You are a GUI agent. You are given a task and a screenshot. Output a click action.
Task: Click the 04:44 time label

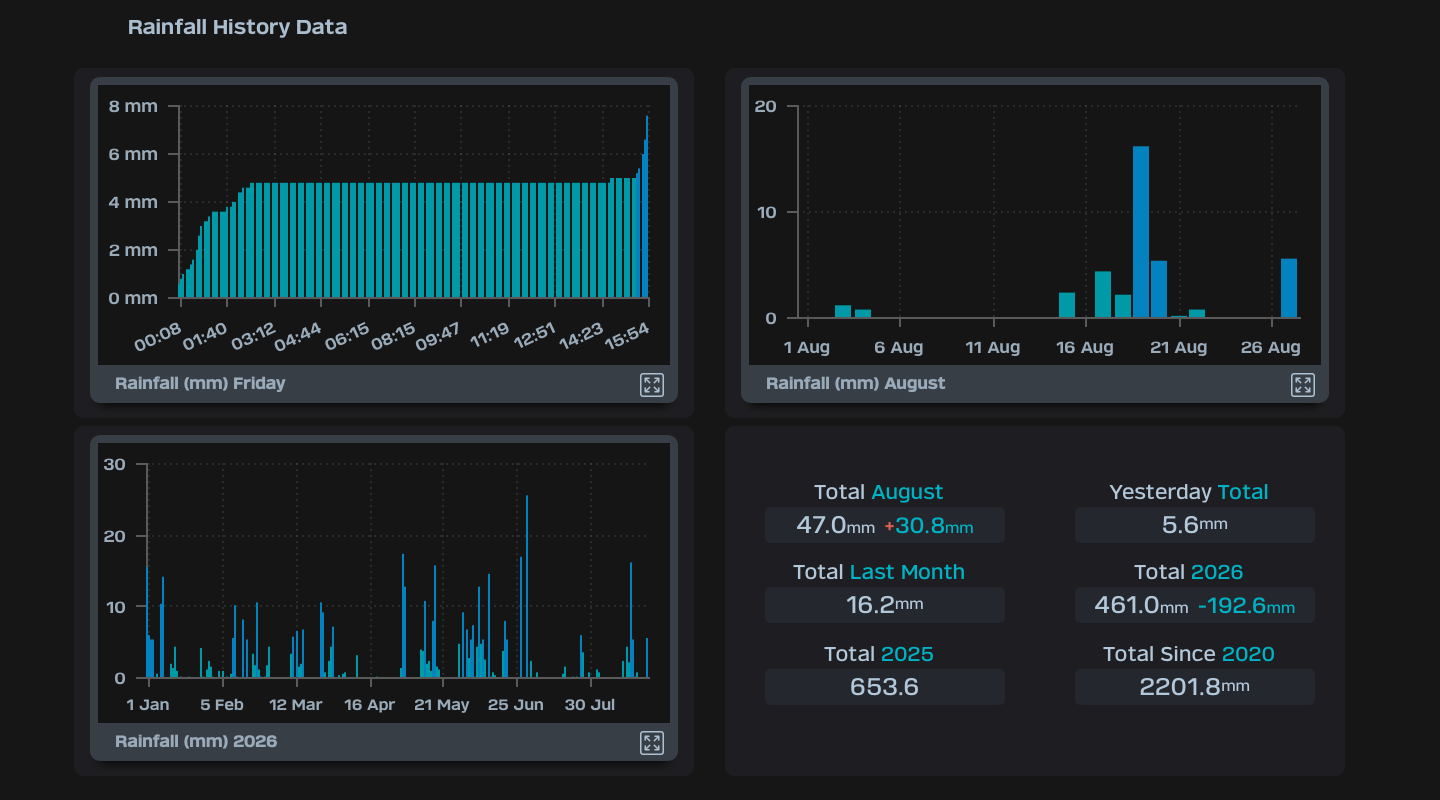298,336
